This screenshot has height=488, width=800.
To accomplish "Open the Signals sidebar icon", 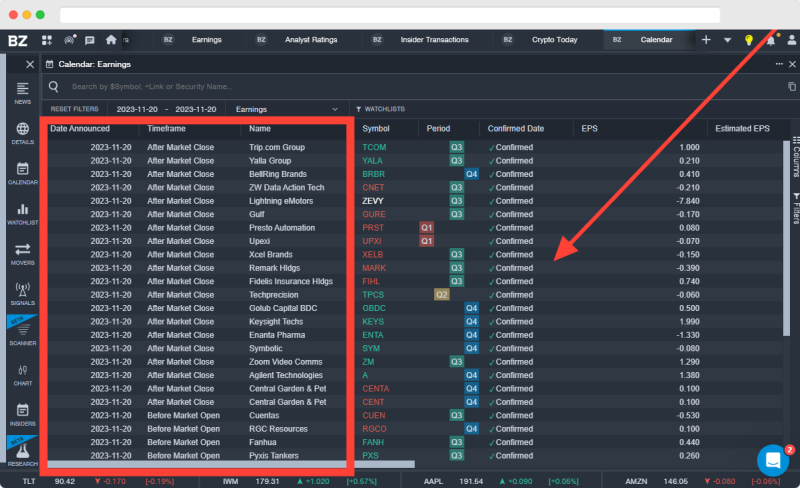I will coord(22,294).
